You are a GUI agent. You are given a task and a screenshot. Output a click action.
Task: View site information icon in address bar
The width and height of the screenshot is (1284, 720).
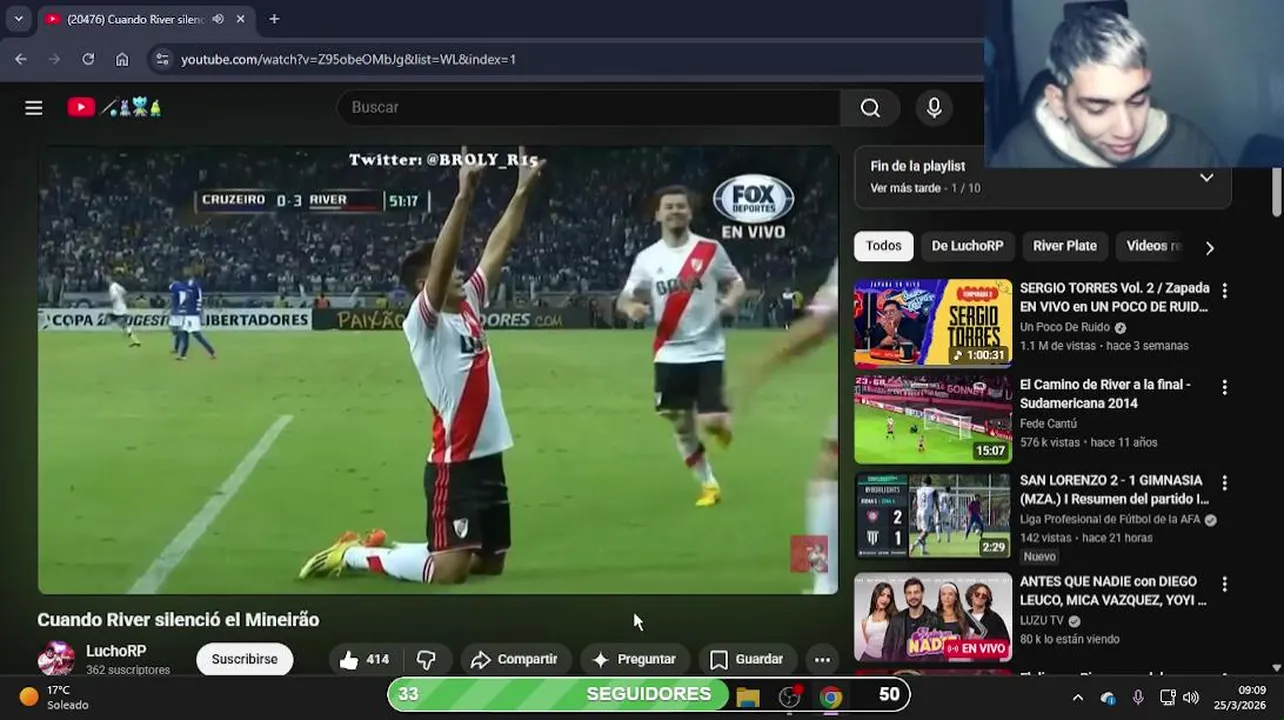163,59
